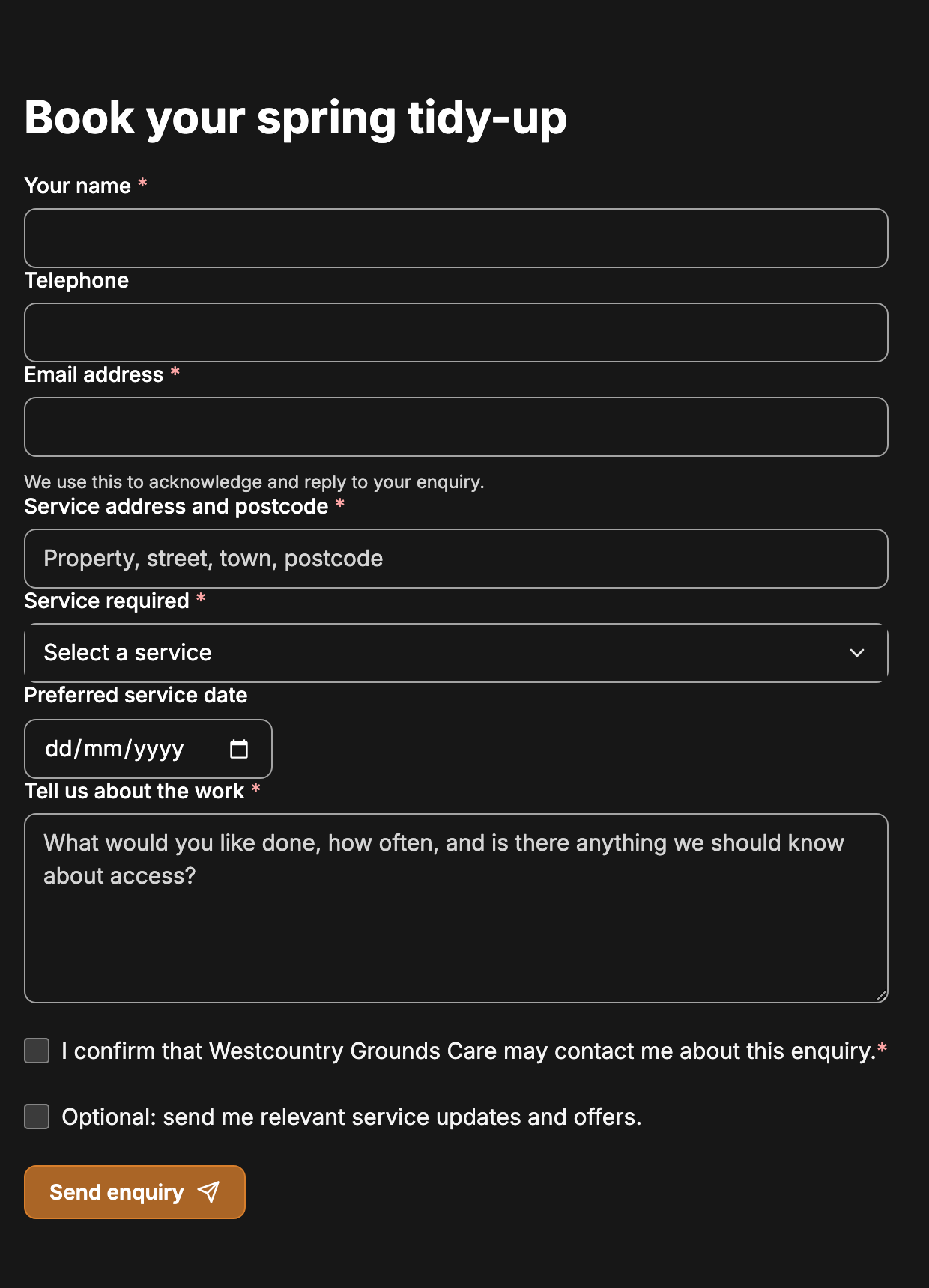The image size is (929, 1288).
Task: Click the 'Email address' field label
Action: pos(94,374)
